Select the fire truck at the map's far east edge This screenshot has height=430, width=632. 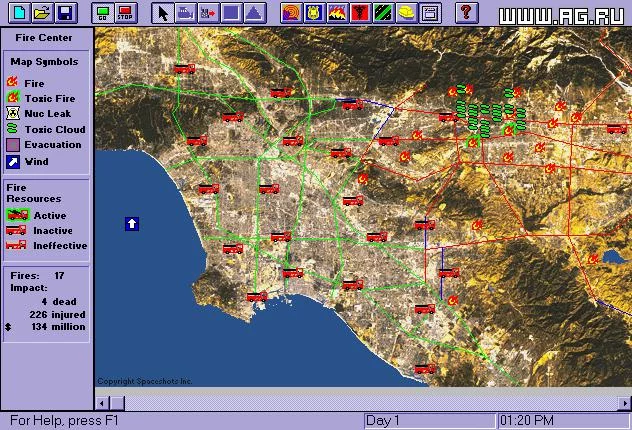[617, 129]
